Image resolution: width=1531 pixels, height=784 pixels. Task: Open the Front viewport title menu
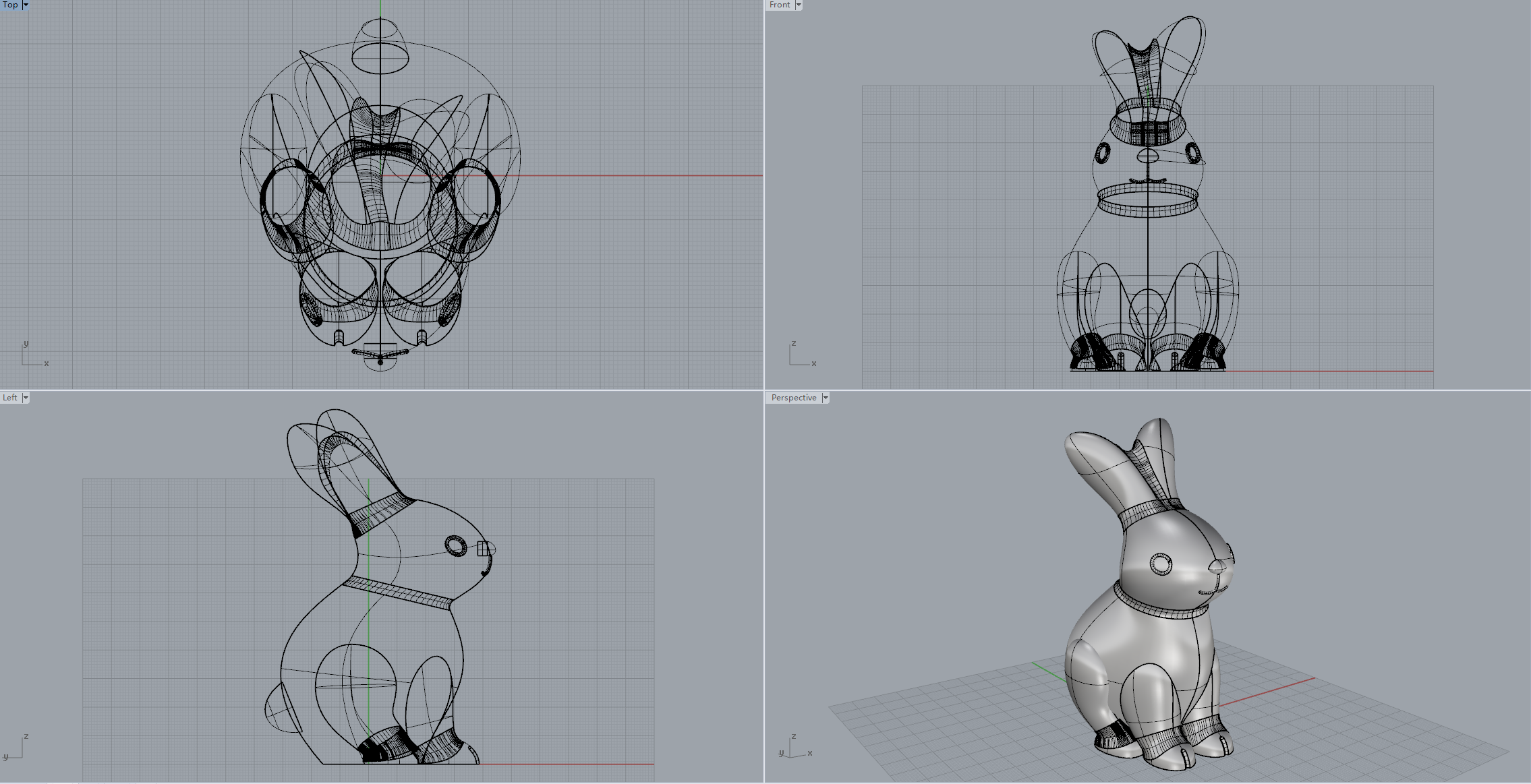(779, 5)
